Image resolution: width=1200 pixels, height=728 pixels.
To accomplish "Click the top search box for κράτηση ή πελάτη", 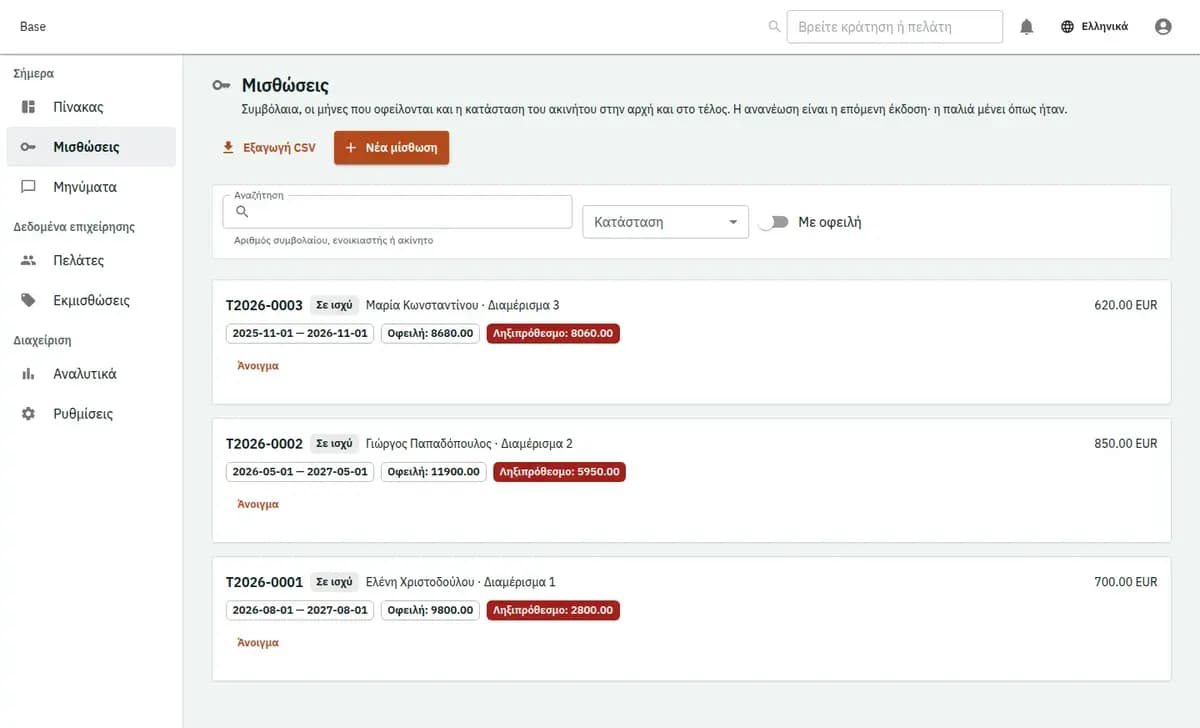I will coord(895,27).
